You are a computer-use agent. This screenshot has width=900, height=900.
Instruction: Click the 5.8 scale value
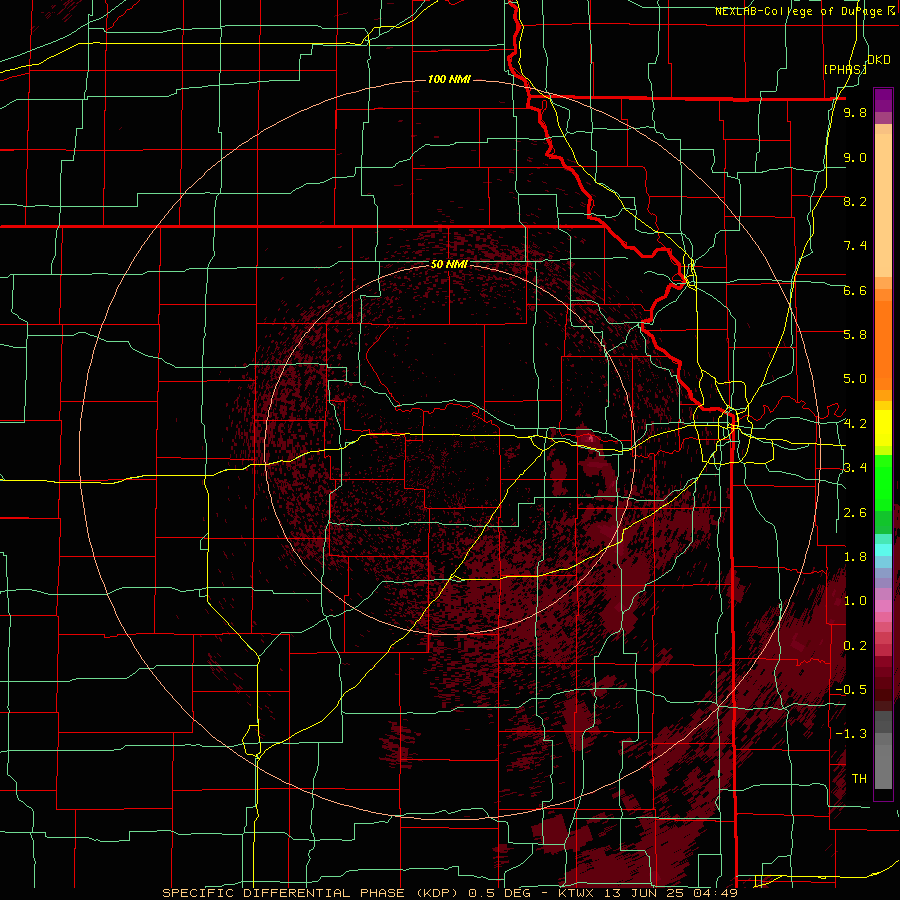point(855,335)
